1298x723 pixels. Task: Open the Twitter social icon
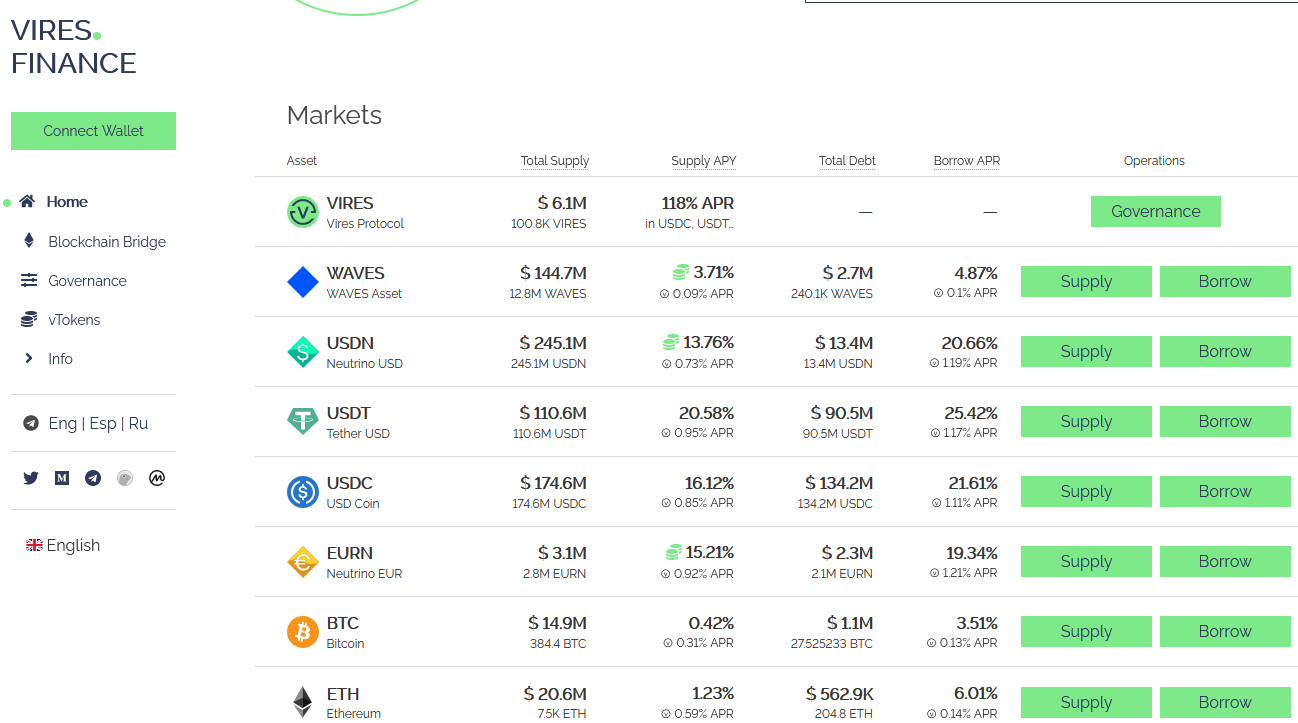coord(31,478)
